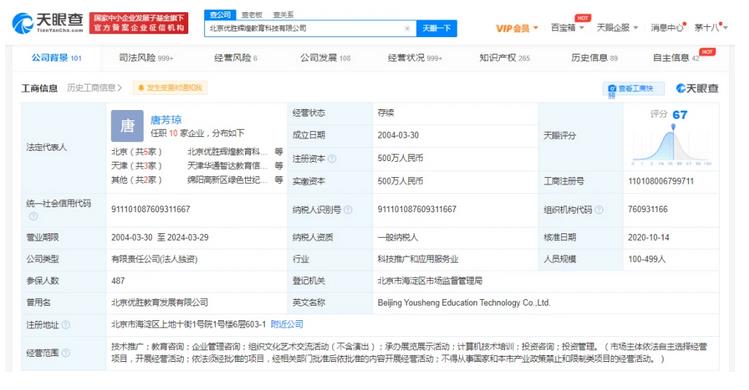Open the 历史信息 tab

(594, 58)
